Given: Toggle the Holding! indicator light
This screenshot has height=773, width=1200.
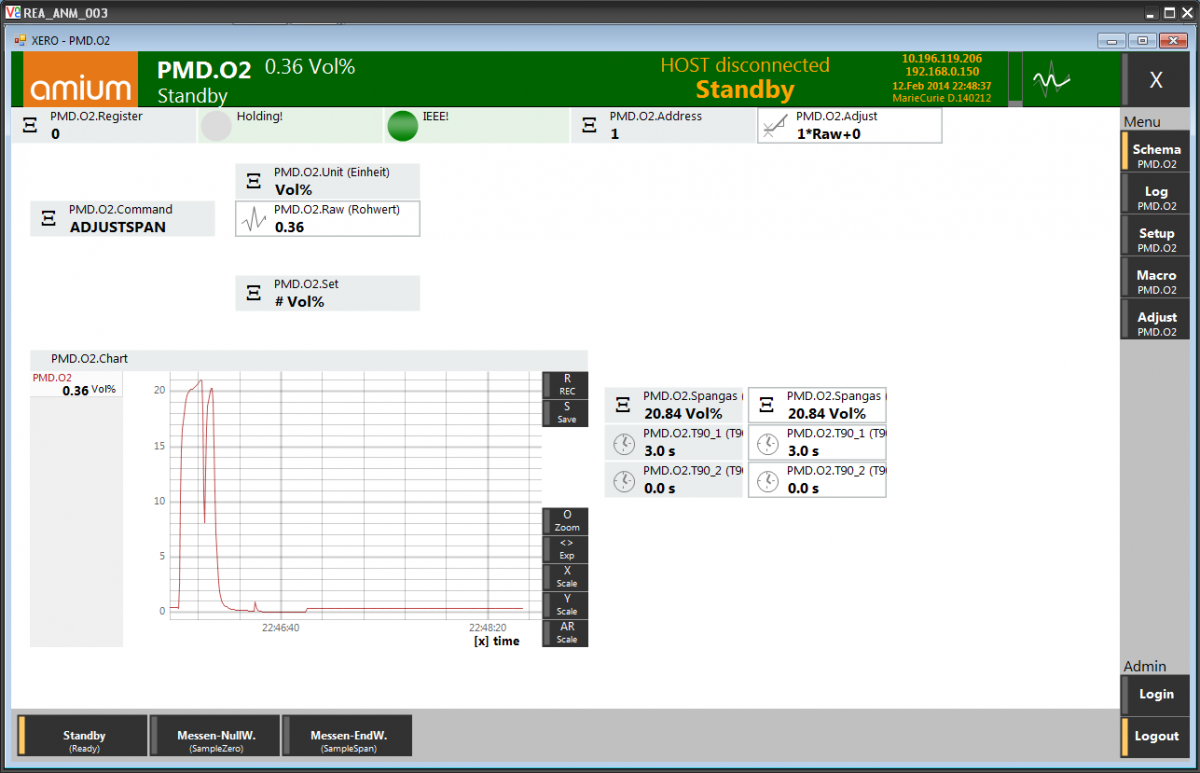Looking at the screenshot, I should click(216, 125).
